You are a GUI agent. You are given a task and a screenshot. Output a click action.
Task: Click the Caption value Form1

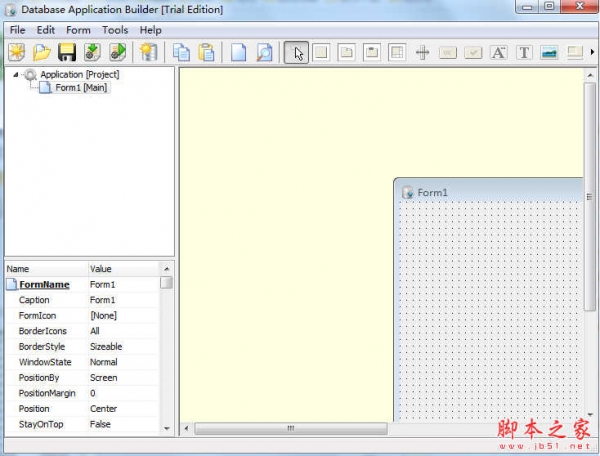point(103,300)
